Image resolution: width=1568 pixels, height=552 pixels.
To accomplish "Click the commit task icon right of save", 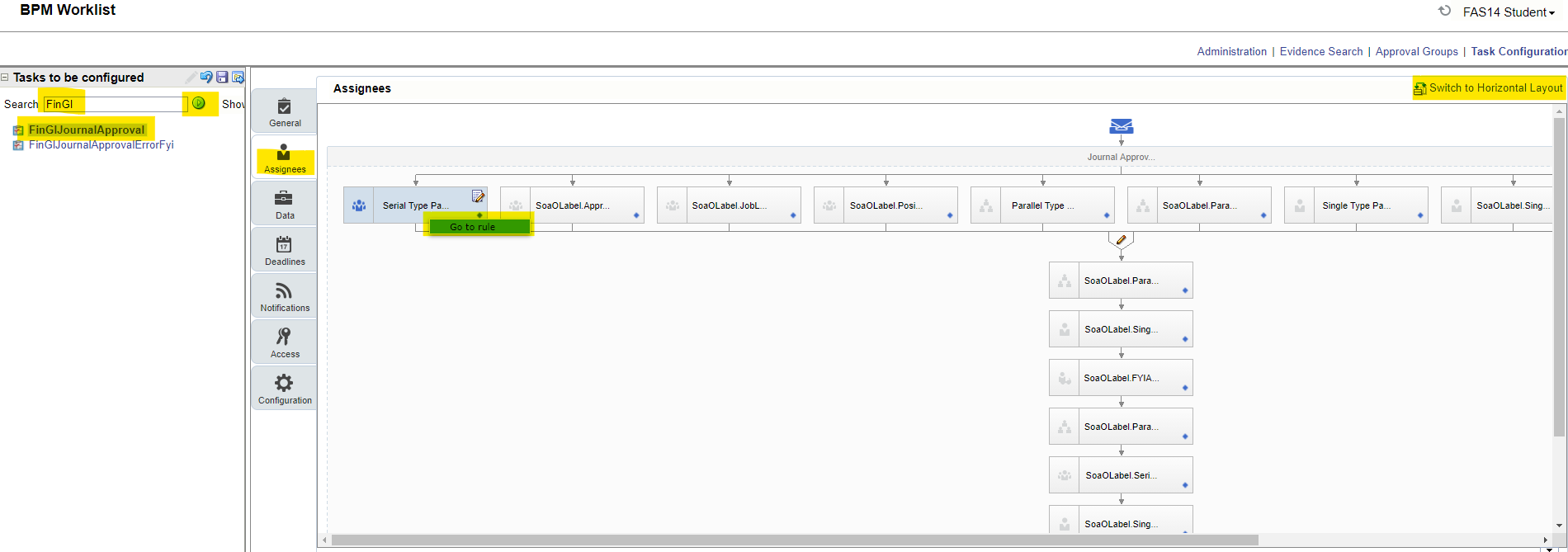I will 238,77.
